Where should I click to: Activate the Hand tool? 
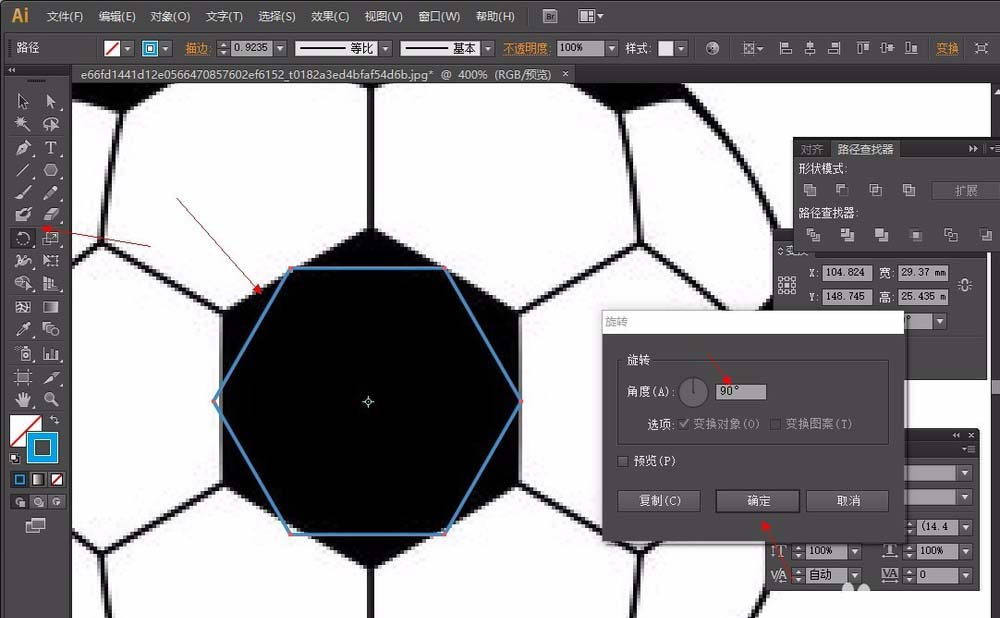pos(23,400)
